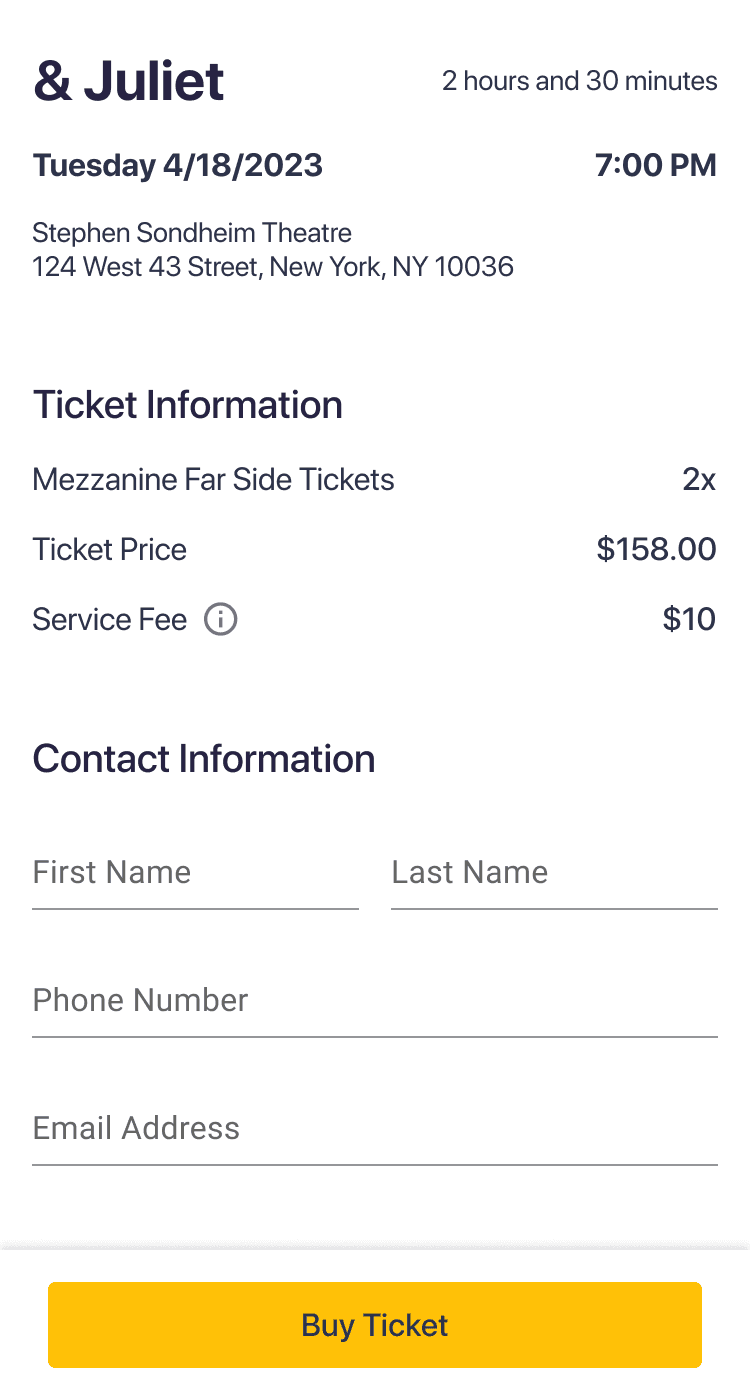This screenshot has height=1400, width=750.
Task: Tap into the Phone Number field
Action: 375,1001
